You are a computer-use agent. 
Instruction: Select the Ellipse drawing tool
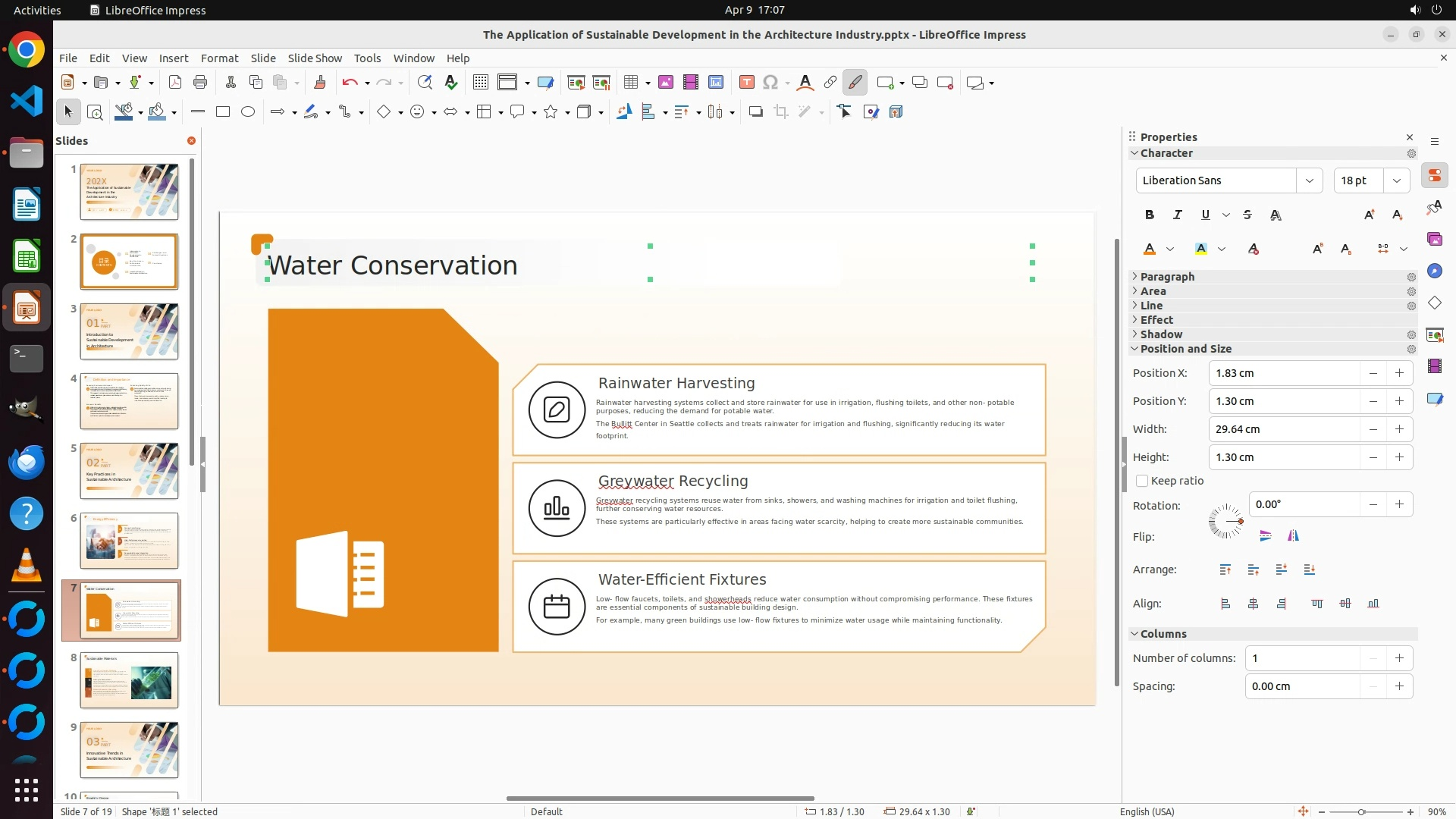(248, 112)
